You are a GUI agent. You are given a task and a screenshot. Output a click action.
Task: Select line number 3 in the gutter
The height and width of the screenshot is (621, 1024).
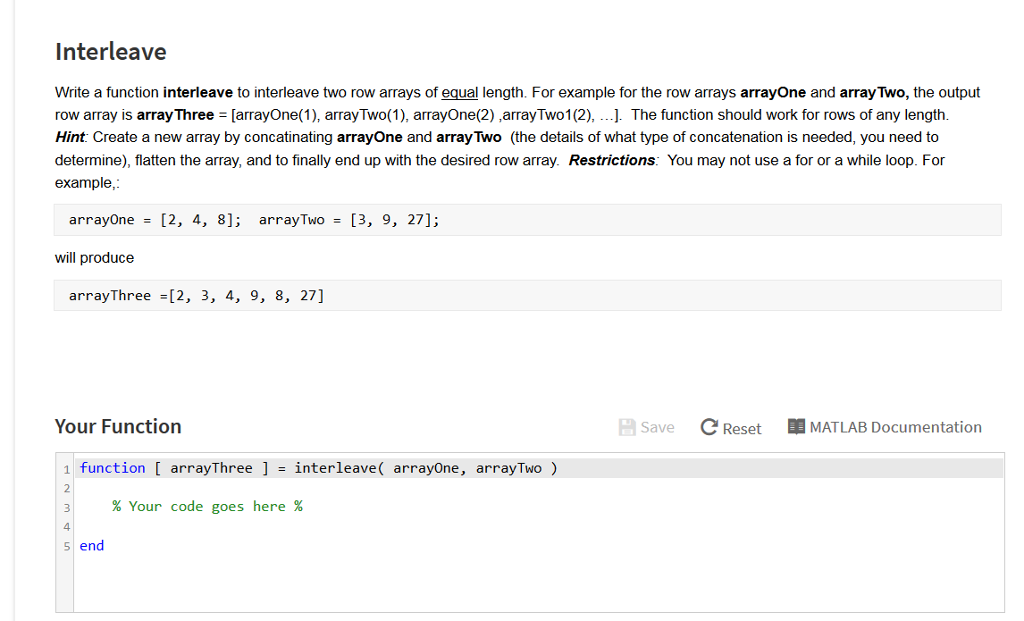tap(66, 506)
